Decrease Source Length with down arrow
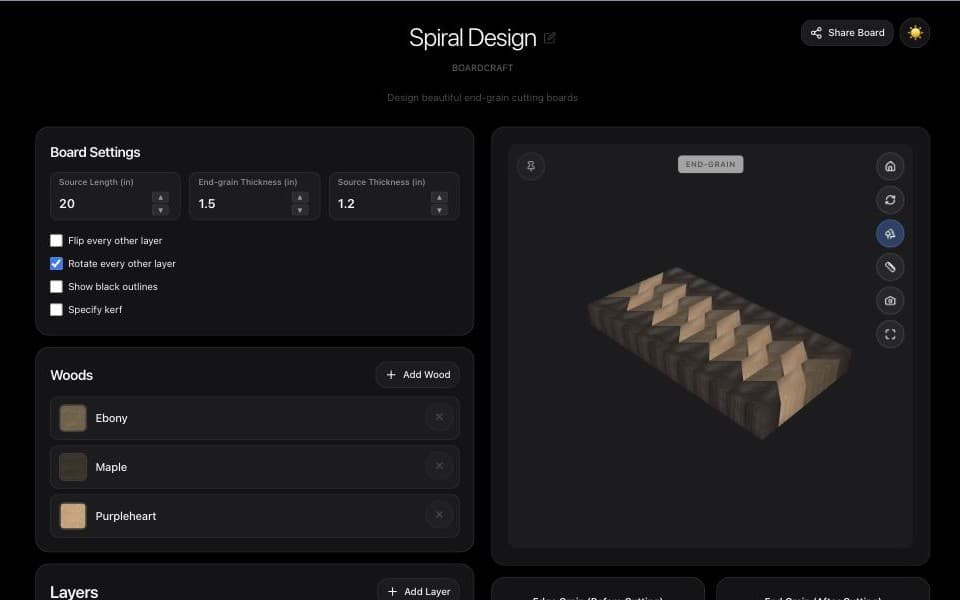 [x=160, y=210]
